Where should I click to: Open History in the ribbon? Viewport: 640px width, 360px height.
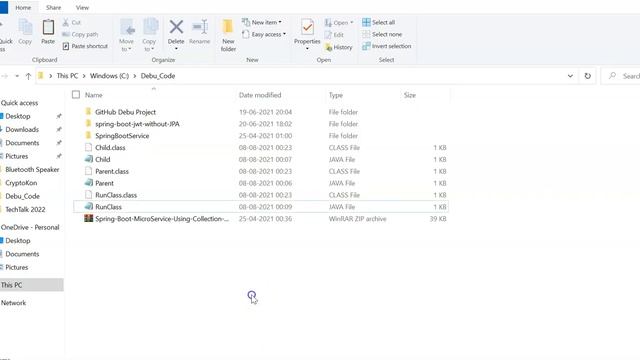(338, 47)
